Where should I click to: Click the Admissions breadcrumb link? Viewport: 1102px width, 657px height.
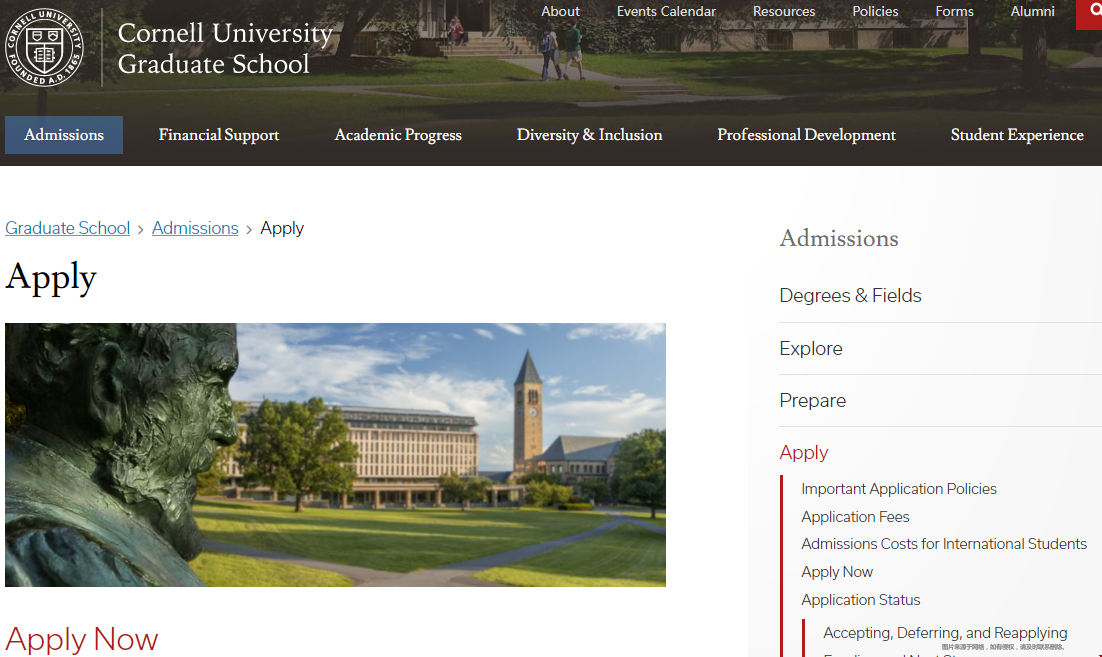[x=195, y=228]
